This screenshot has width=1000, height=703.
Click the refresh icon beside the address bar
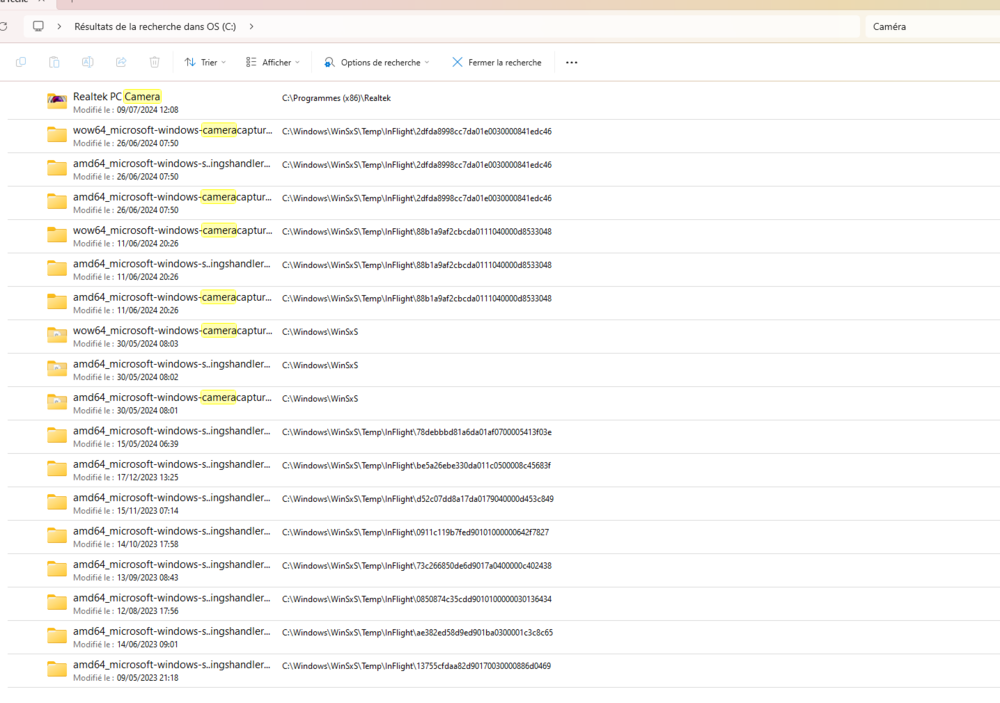4,27
